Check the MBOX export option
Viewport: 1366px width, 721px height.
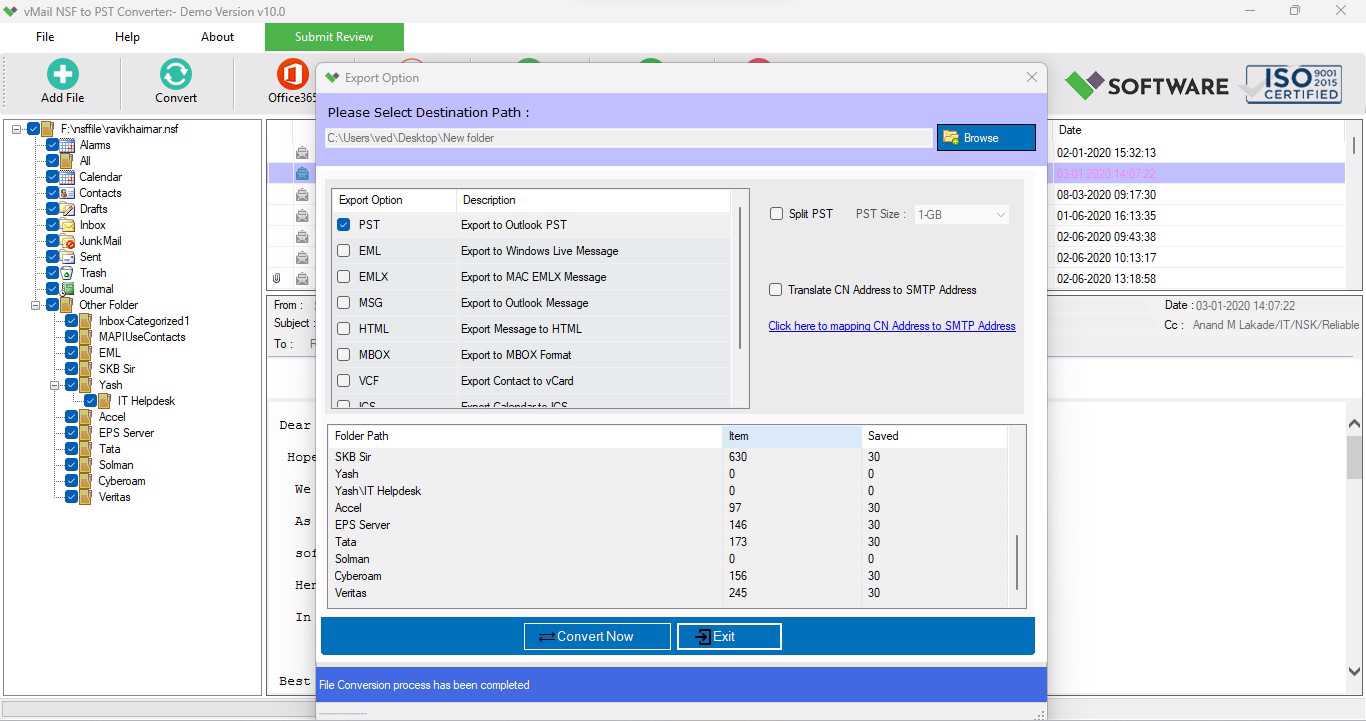click(344, 355)
